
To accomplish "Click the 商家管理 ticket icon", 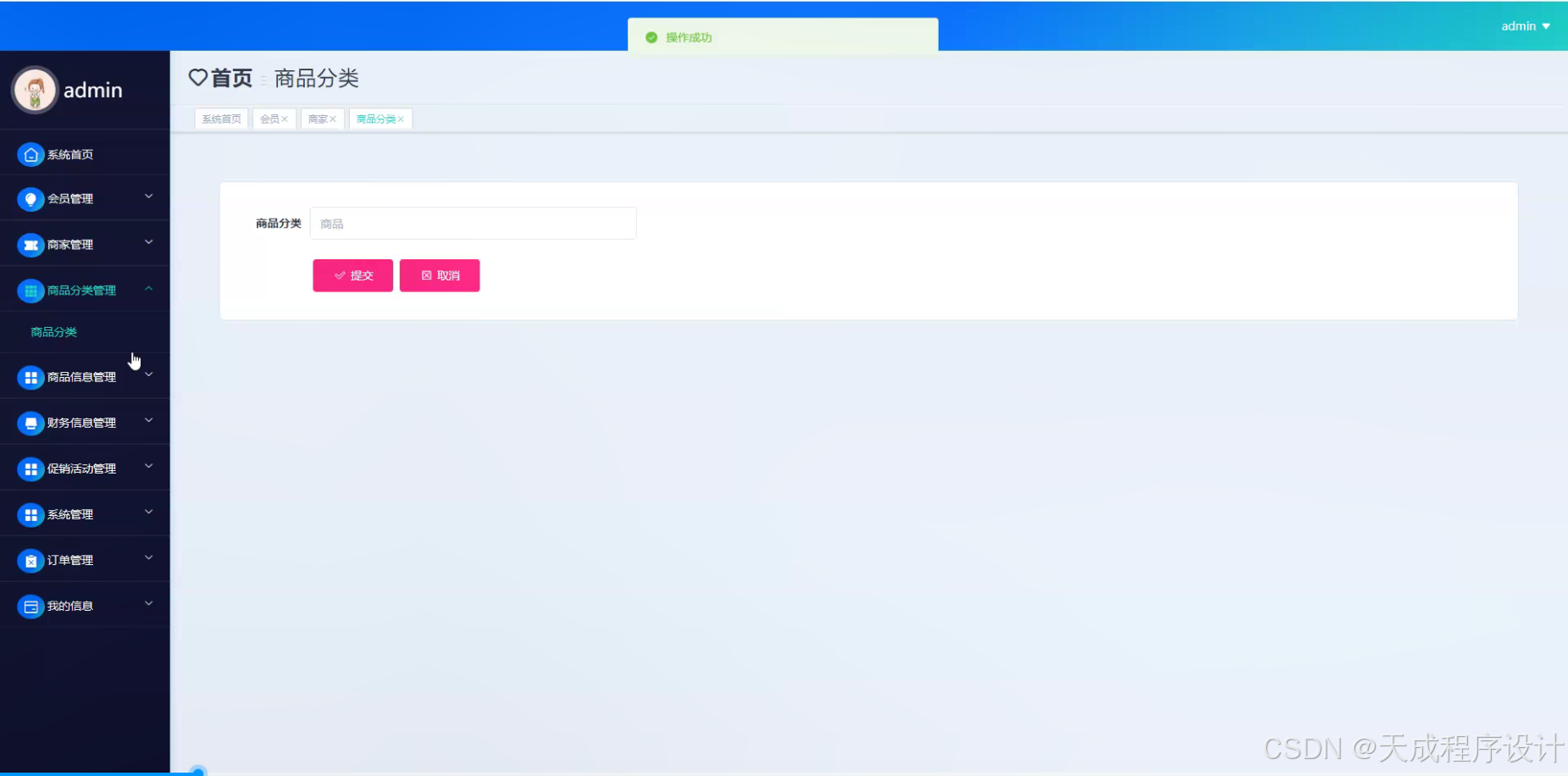I will [30, 245].
